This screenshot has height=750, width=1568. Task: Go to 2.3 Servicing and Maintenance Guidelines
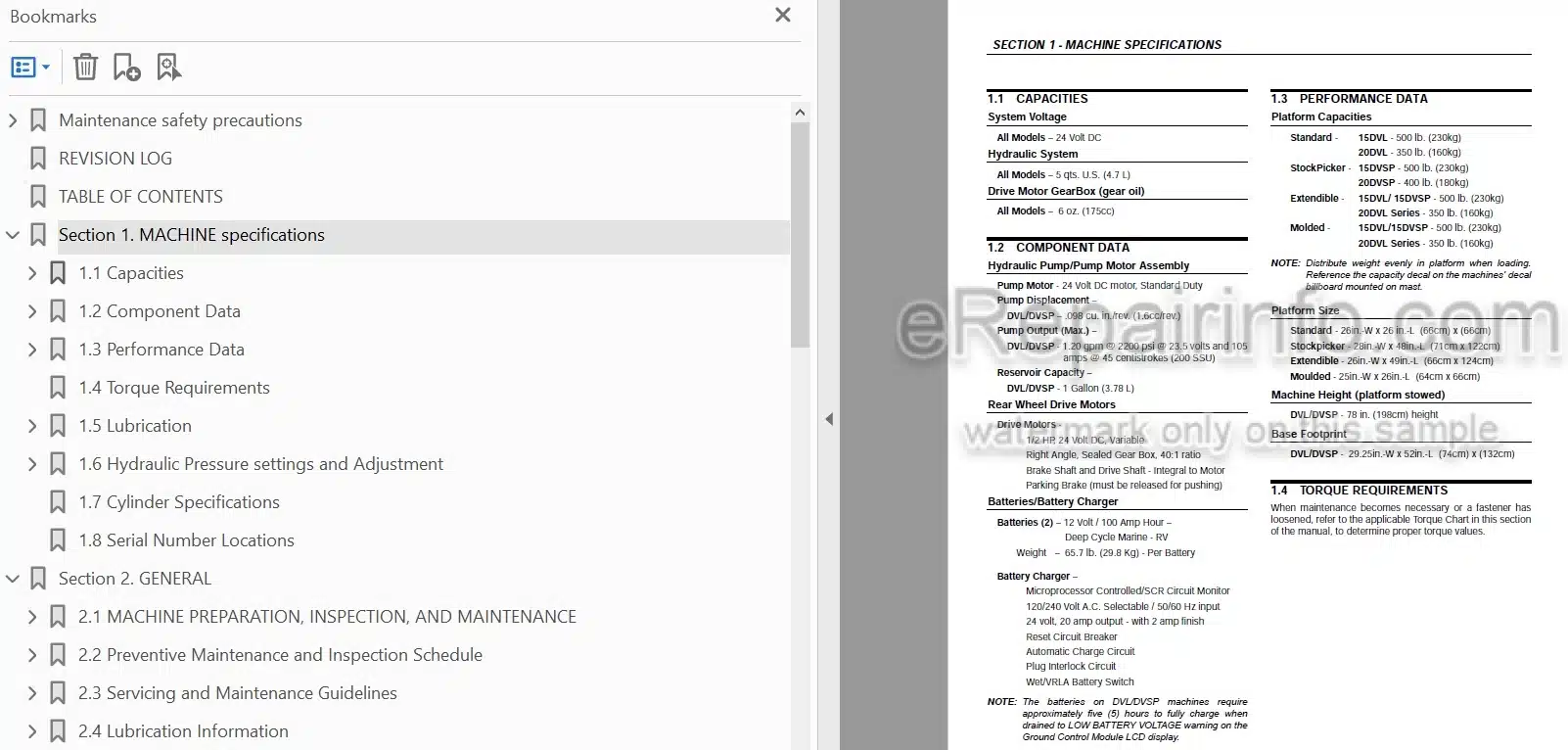[x=238, y=693]
